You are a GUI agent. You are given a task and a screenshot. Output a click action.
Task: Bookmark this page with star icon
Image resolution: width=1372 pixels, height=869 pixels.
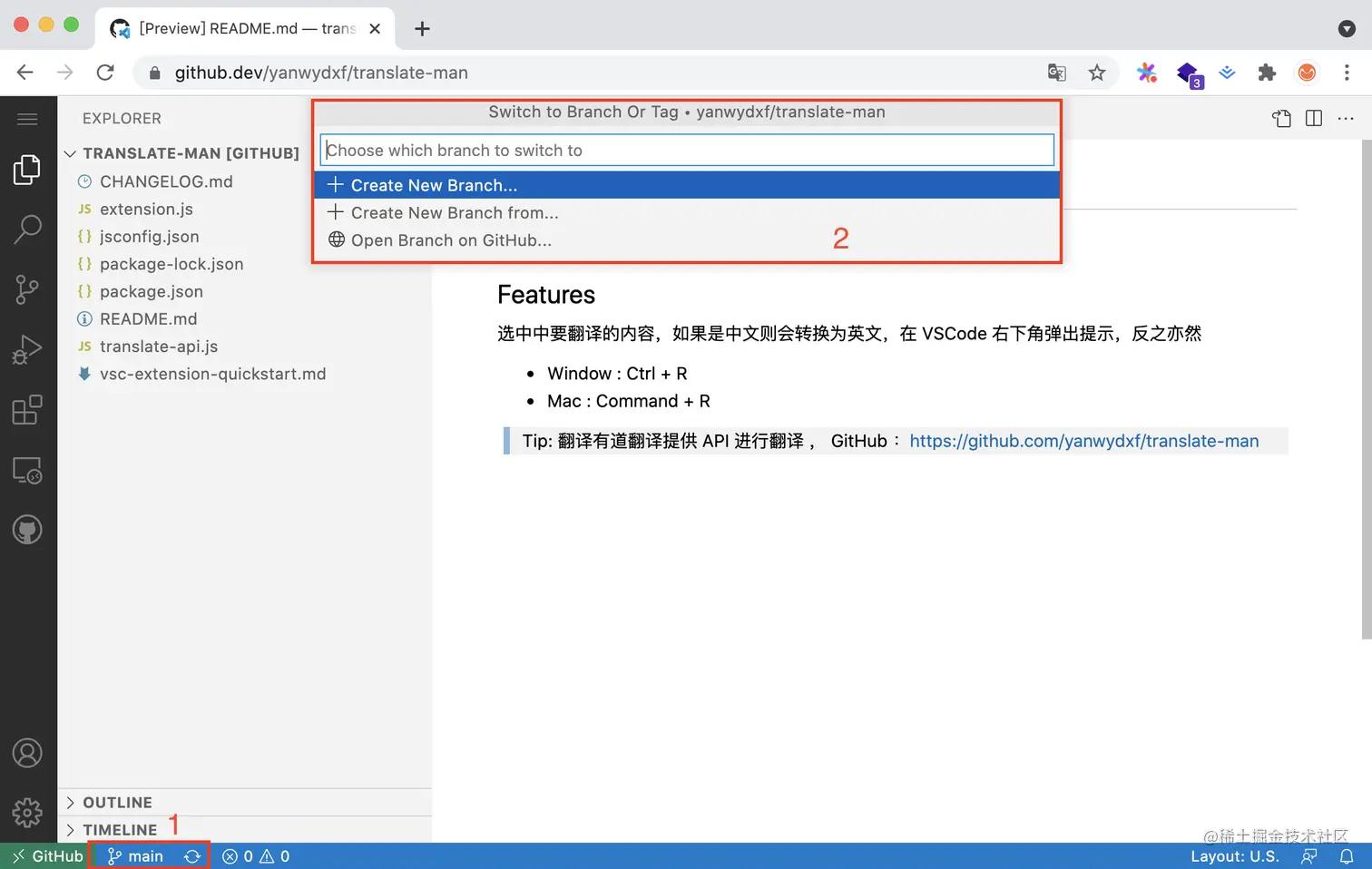click(1097, 73)
